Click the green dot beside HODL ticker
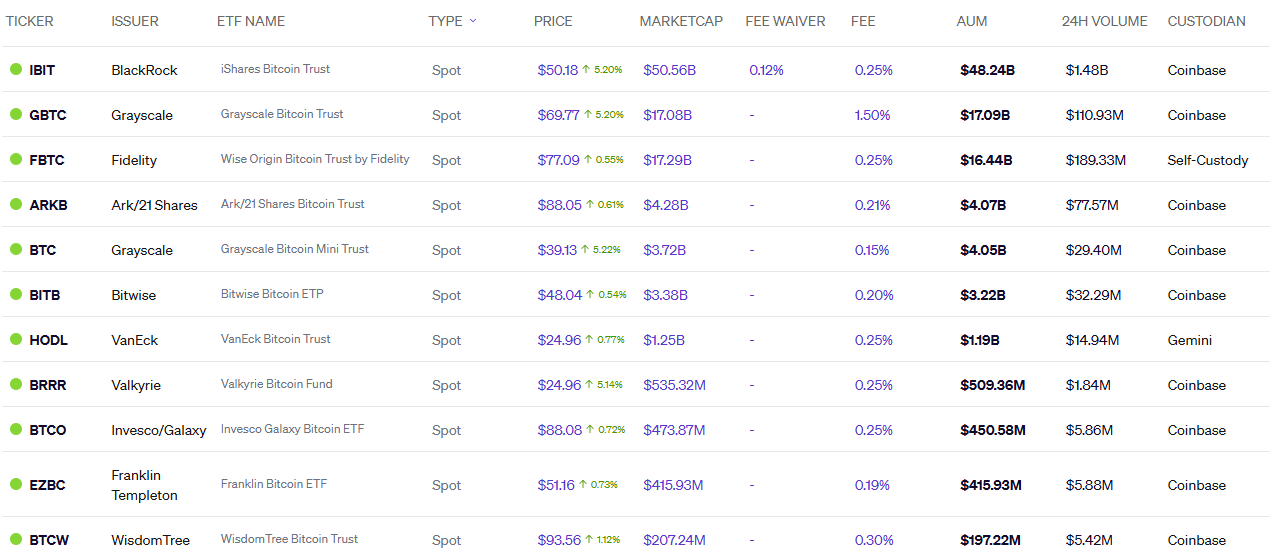Image resolution: width=1288 pixels, height=556 pixels. tap(16, 339)
